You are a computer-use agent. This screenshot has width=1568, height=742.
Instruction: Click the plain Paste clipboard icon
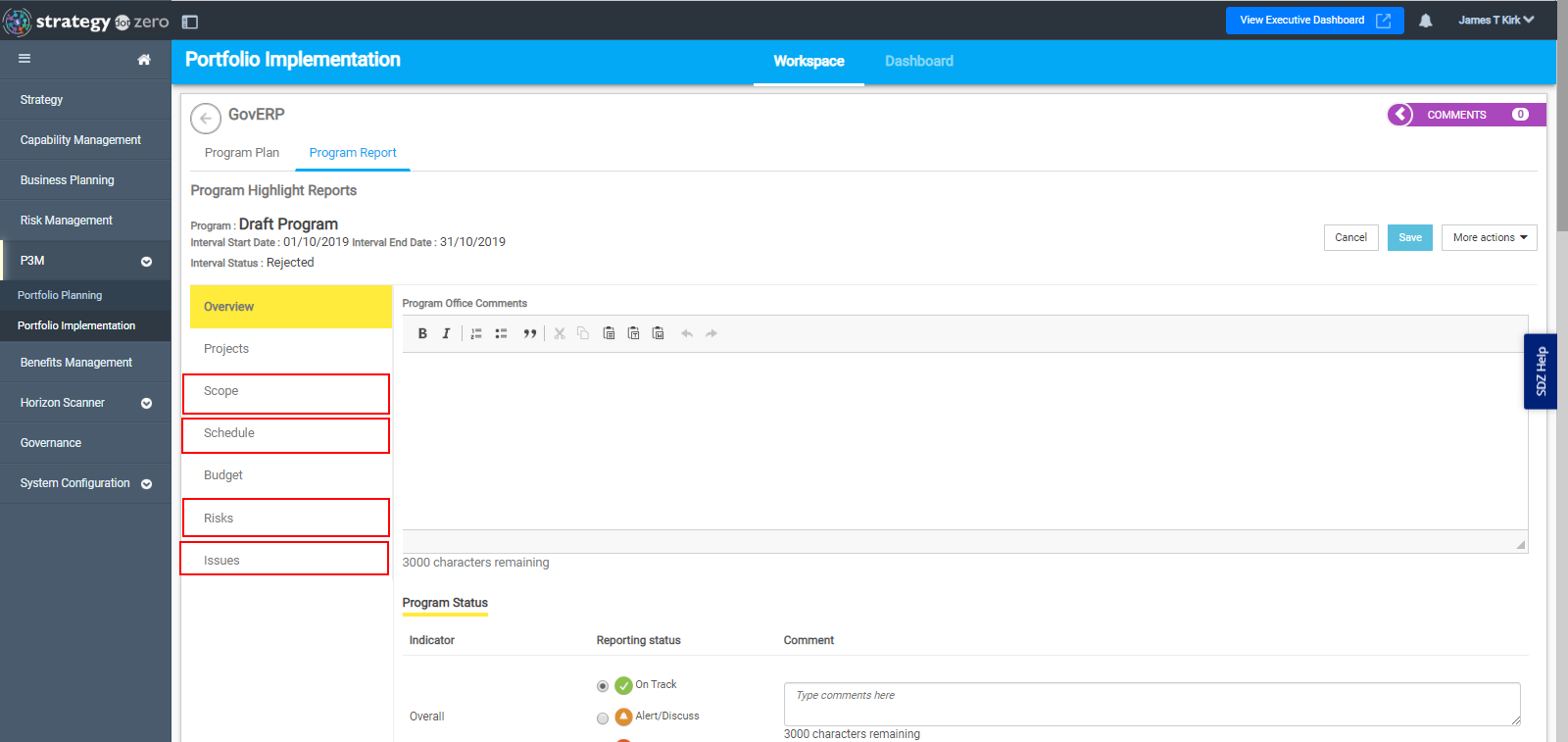click(609, 333)
